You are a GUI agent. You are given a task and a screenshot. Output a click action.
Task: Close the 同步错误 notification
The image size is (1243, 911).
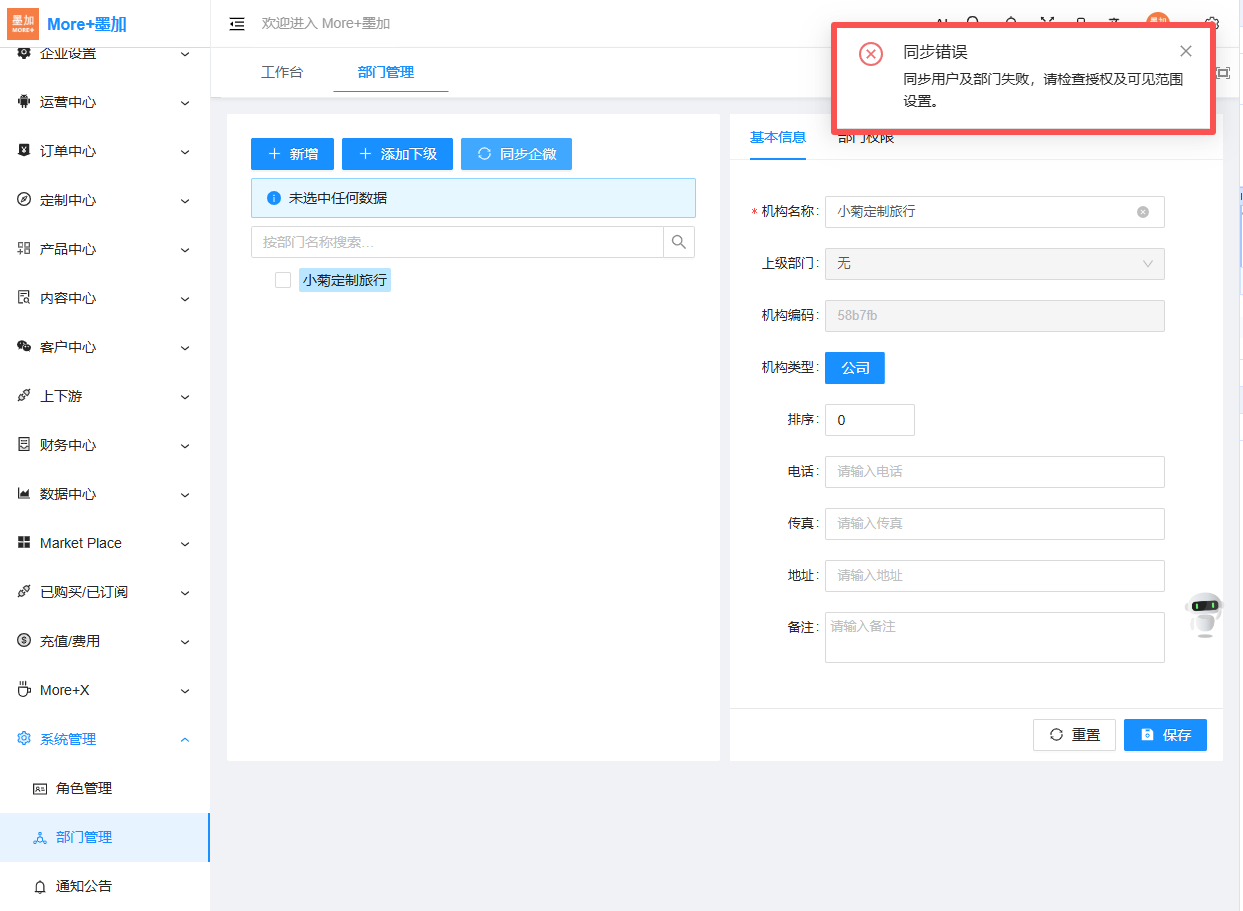click(1185, 52)
